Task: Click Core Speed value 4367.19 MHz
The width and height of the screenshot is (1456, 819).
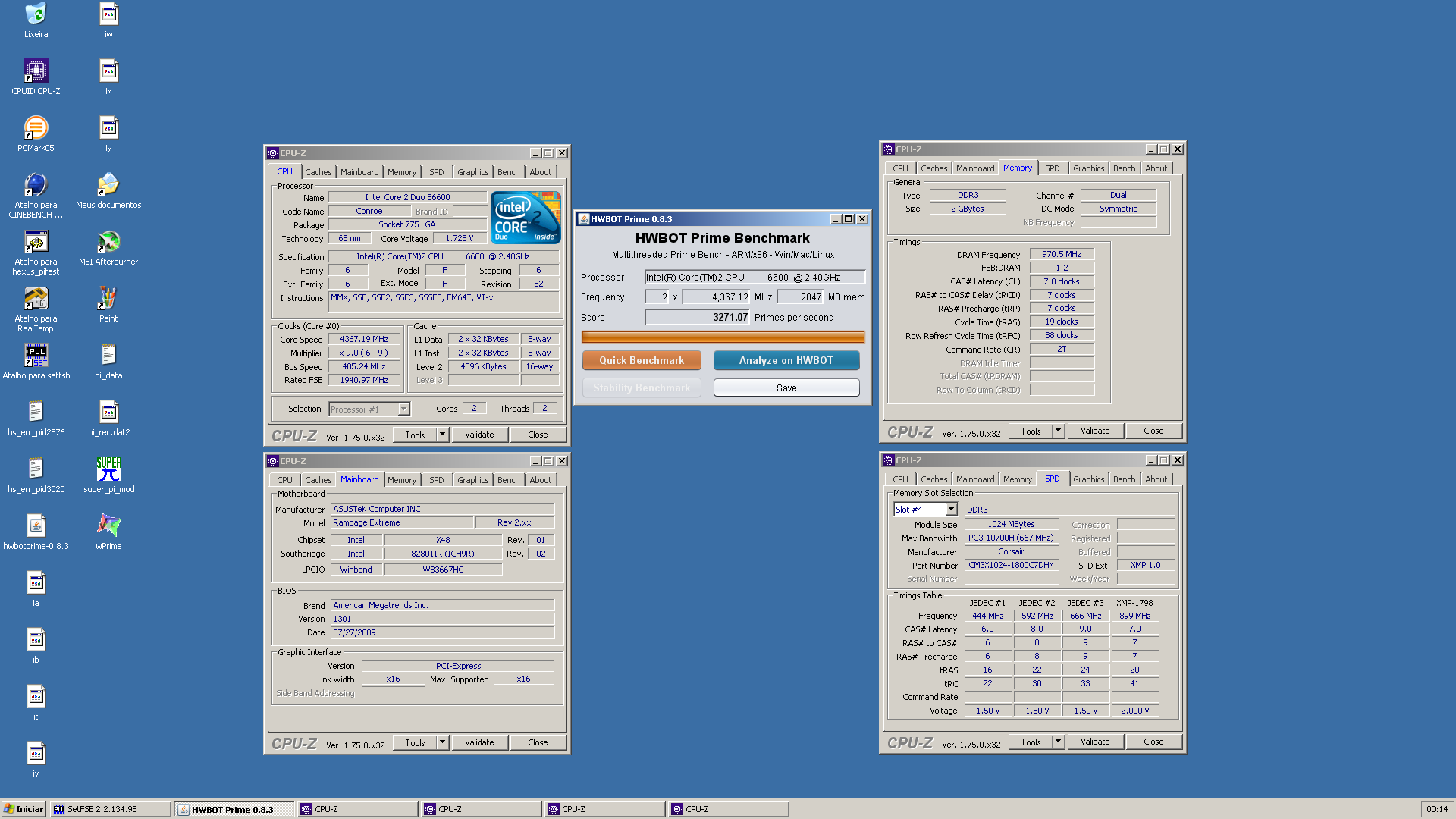Action: click(363, 340)
